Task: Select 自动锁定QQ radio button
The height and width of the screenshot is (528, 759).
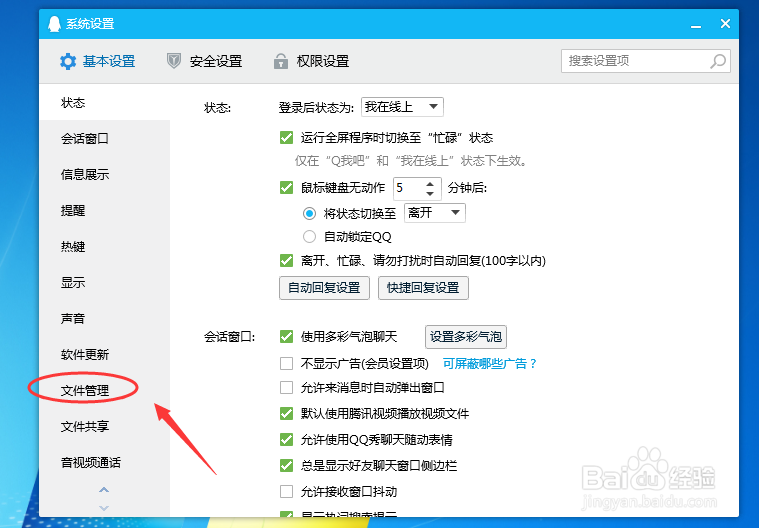Action: point(309,237)
